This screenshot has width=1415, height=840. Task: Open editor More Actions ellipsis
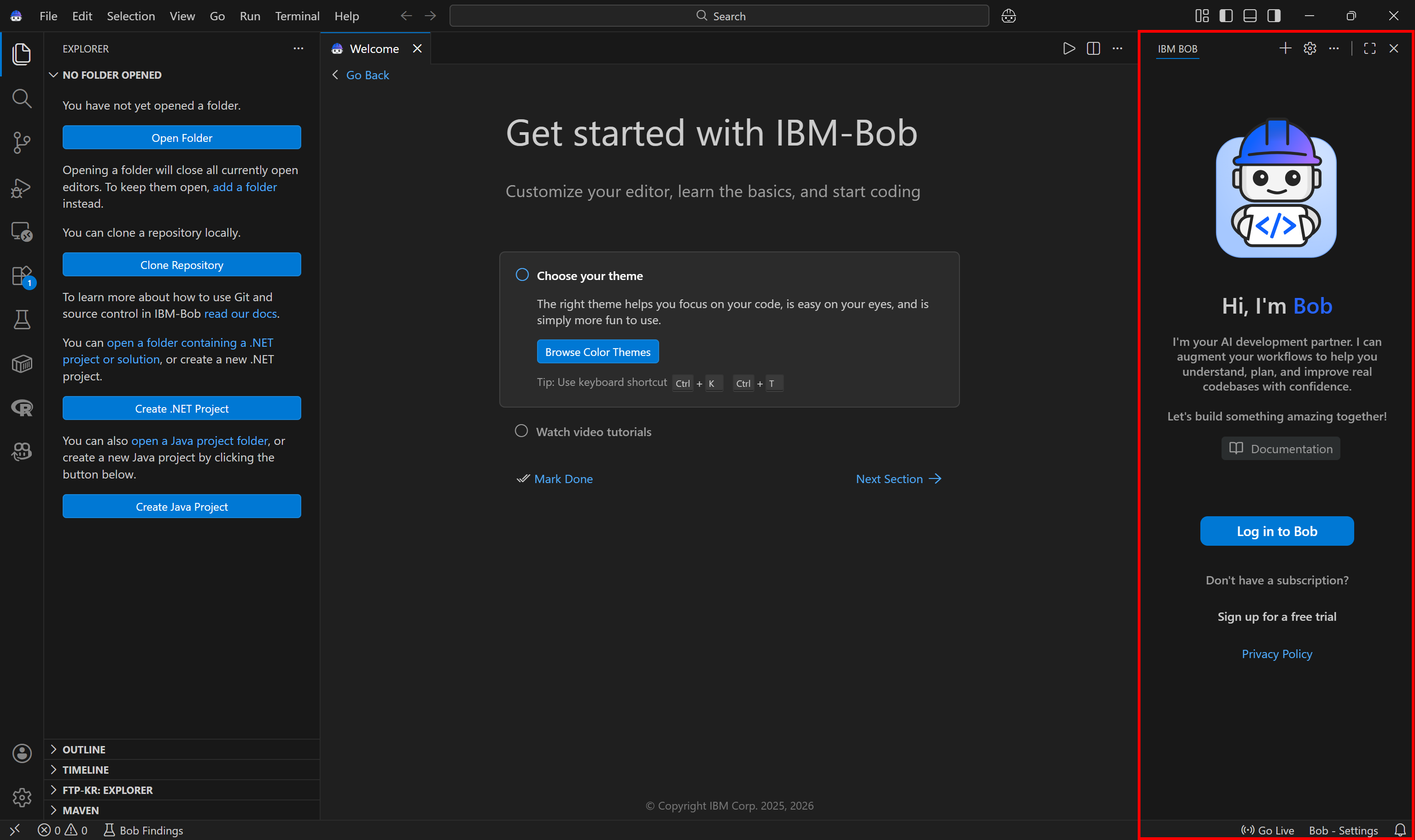pos(1117,49)
